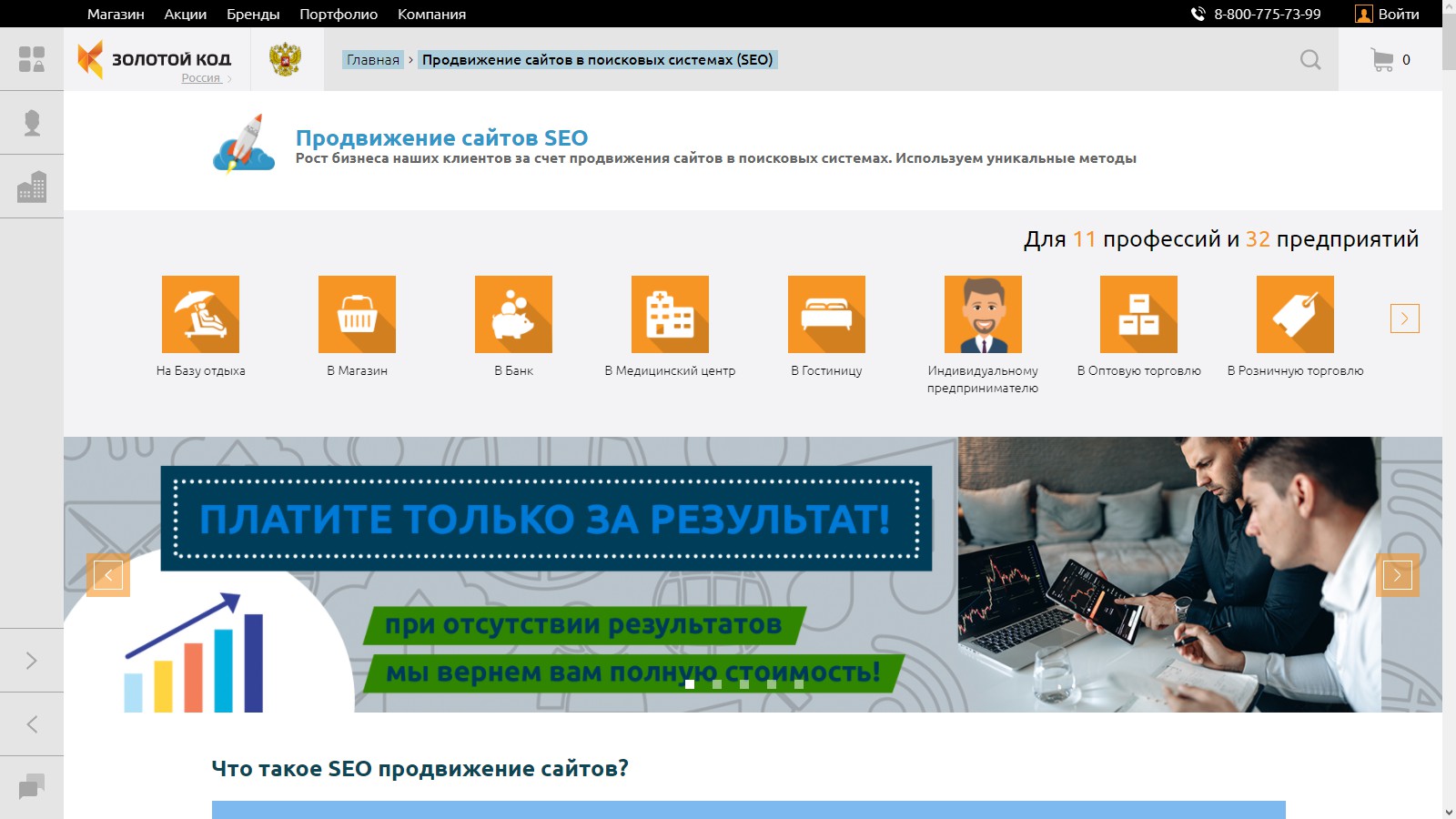
Task: Open the В Медицинский центр label link
Action: click(x=670, y=370)
